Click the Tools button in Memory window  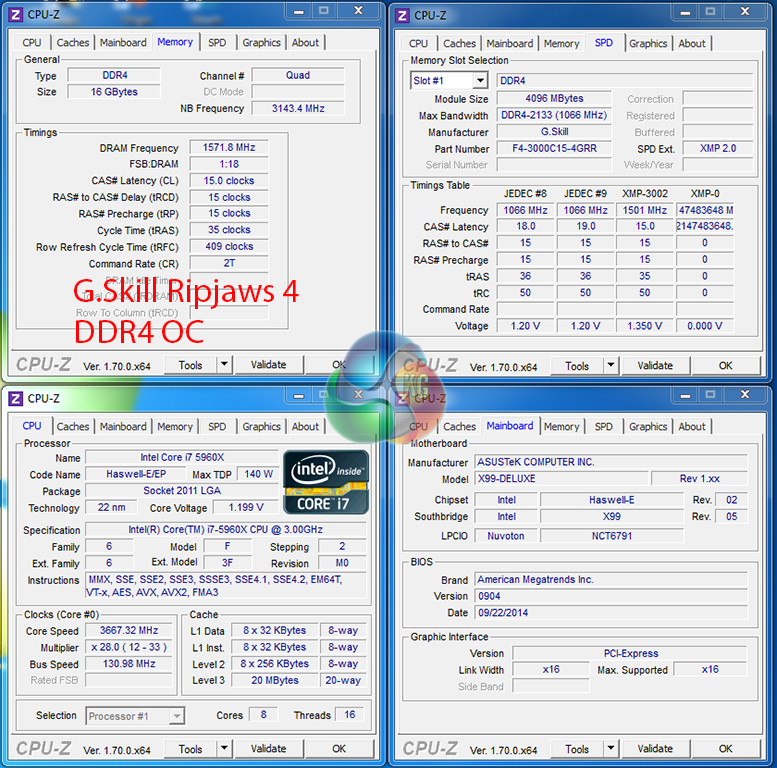(190, 365)
